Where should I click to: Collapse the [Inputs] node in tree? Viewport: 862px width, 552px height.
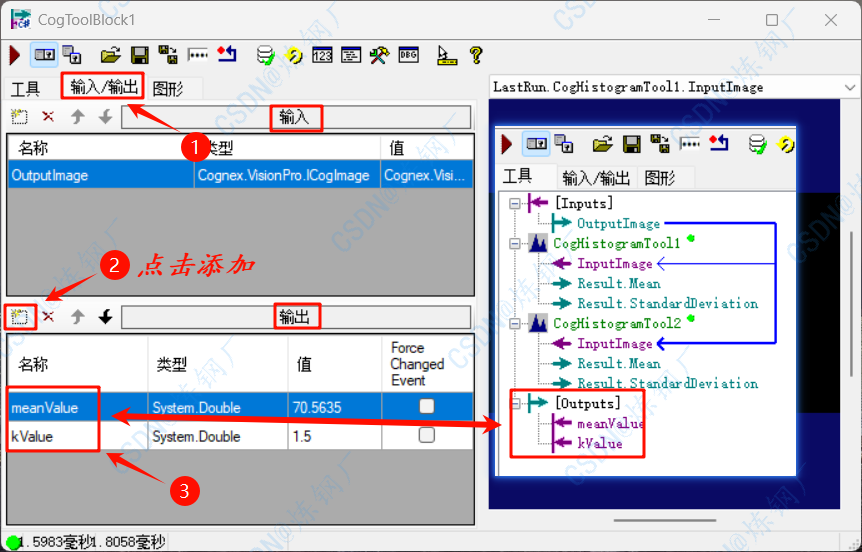515,203
